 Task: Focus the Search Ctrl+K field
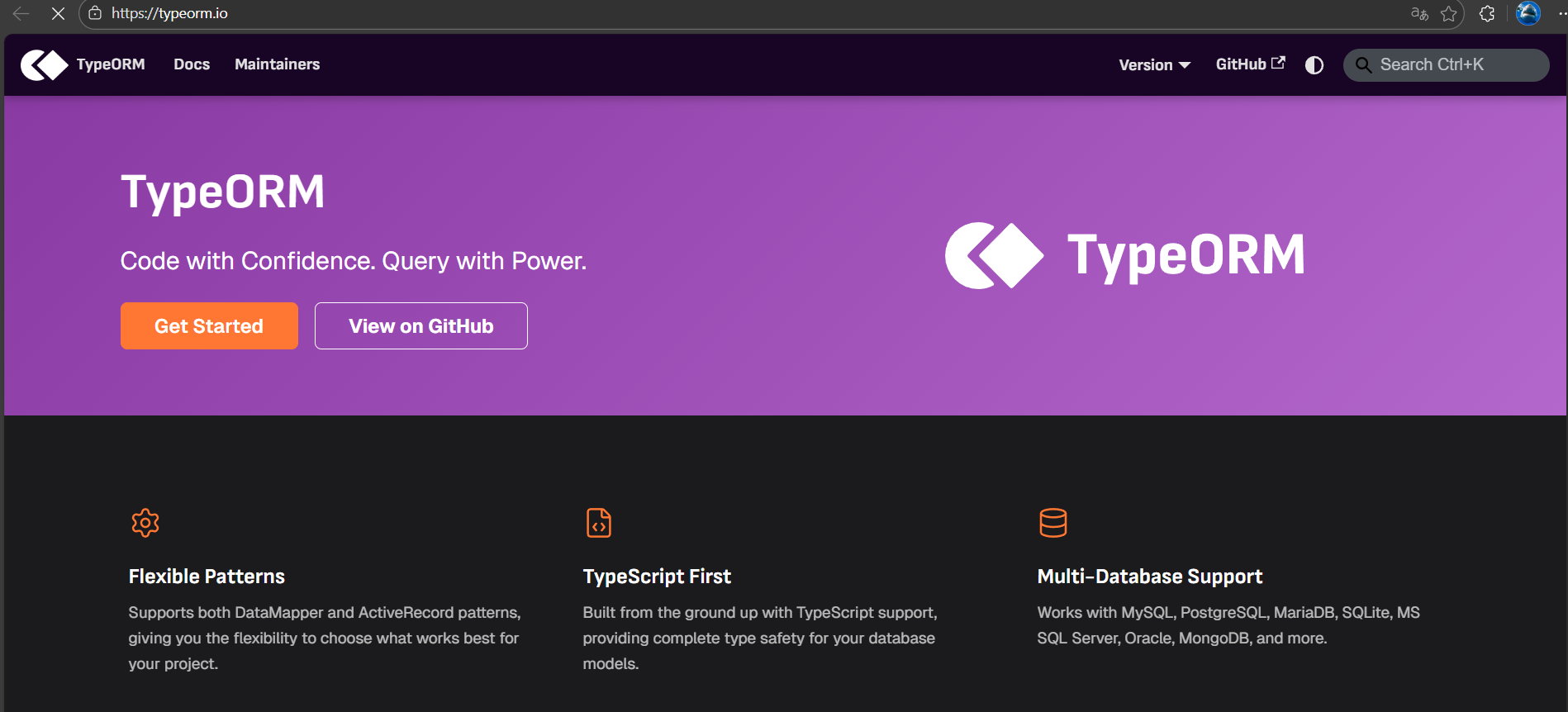pyautogui.click(x=1446, y=65)
